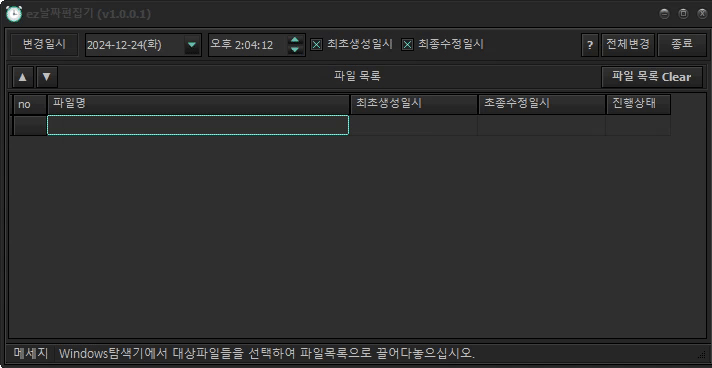The height and width of the screenshot is (368, 712).
Task: Select the empty 파일명 cell in first row
Action: coord(198,125)
